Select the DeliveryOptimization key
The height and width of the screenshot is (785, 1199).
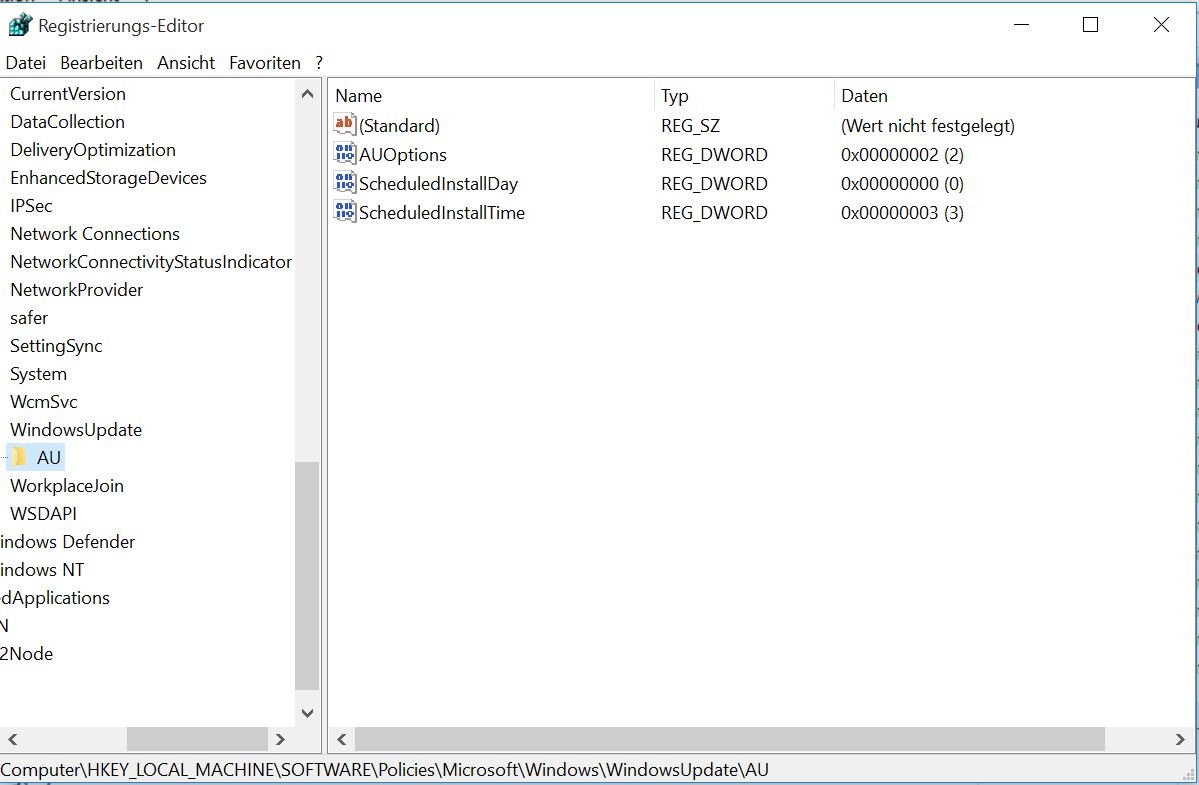coord(93,150)
